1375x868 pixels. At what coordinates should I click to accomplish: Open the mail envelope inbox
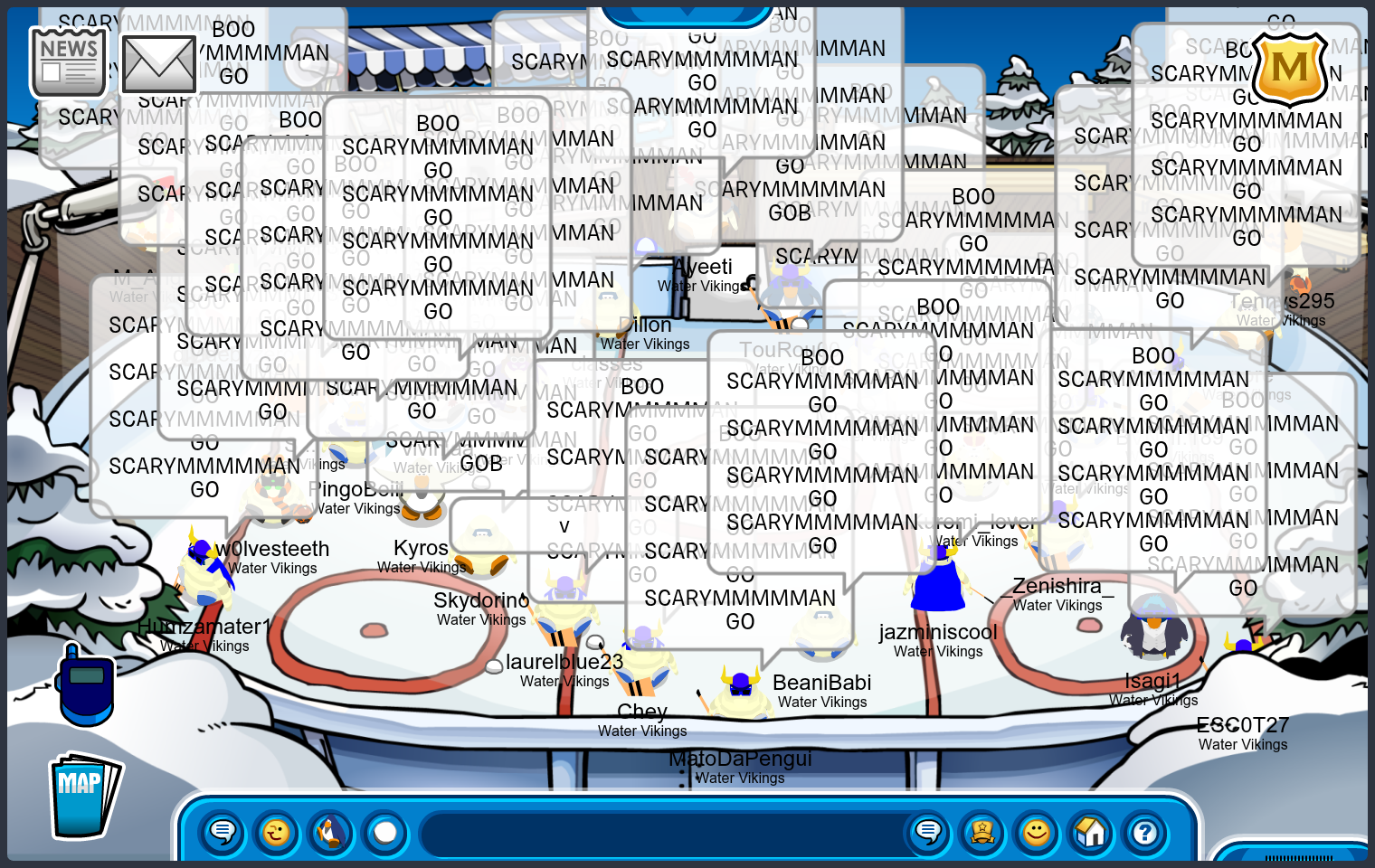[x=158, y=64]
